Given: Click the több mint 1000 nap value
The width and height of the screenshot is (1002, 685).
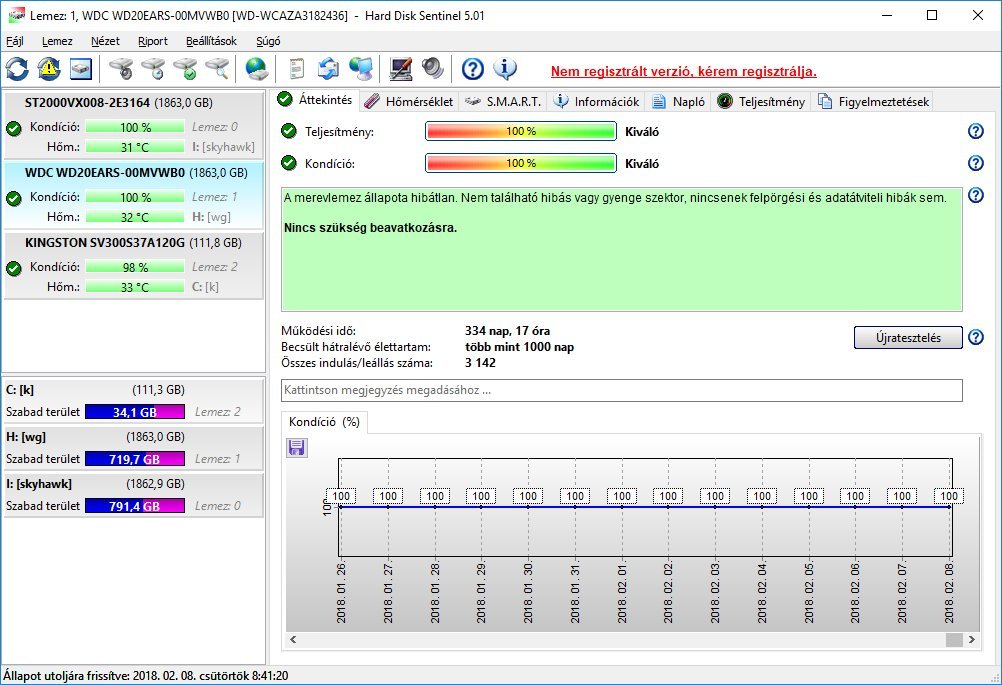Looking at the screenshot, I should [520, 347].
